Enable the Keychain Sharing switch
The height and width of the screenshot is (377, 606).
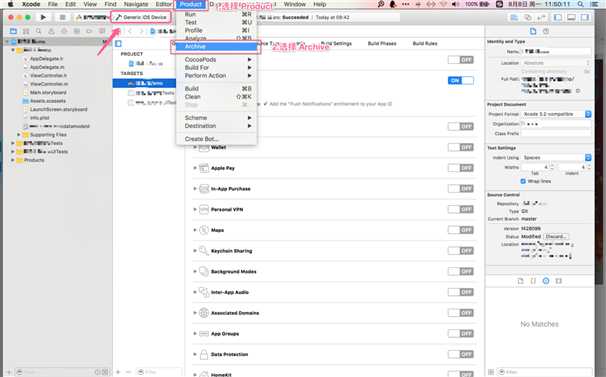click(461, 251)
